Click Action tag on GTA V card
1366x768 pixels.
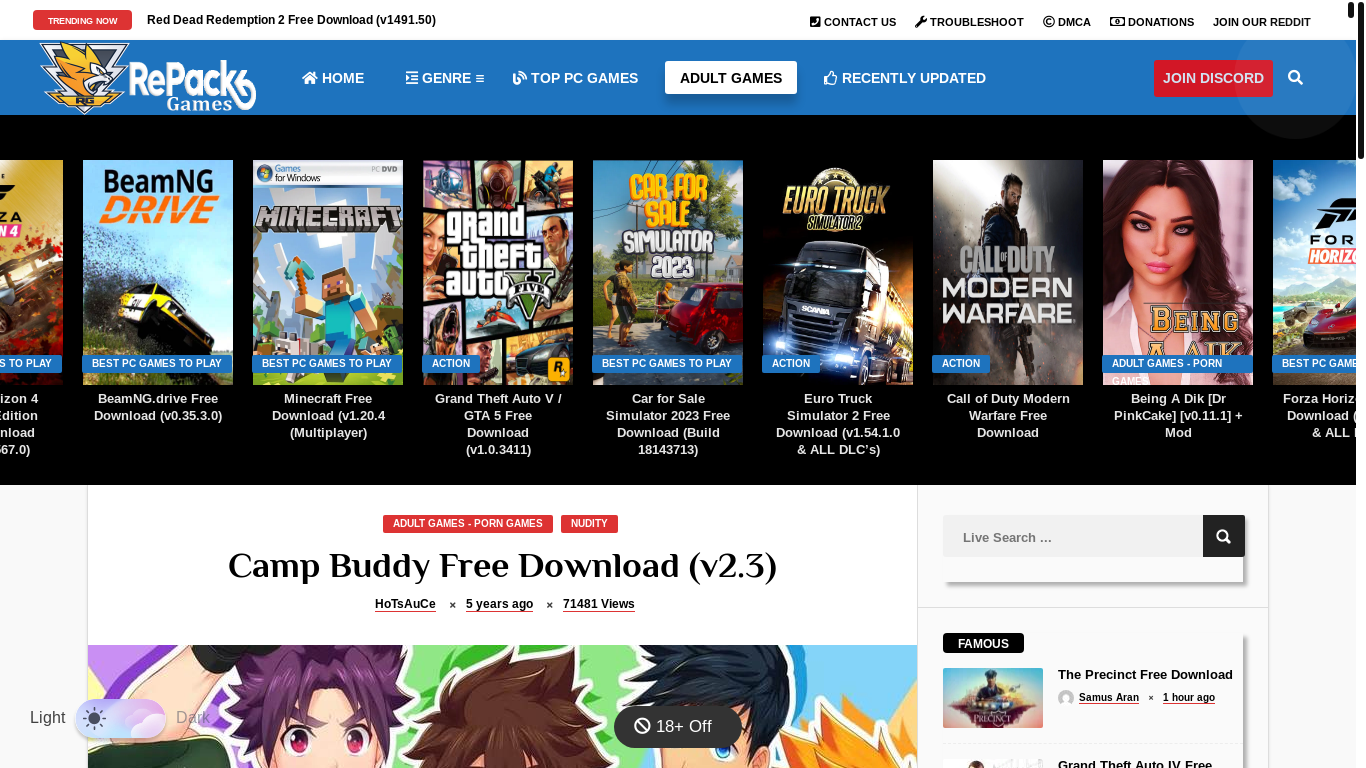click(x=451, y=364)
